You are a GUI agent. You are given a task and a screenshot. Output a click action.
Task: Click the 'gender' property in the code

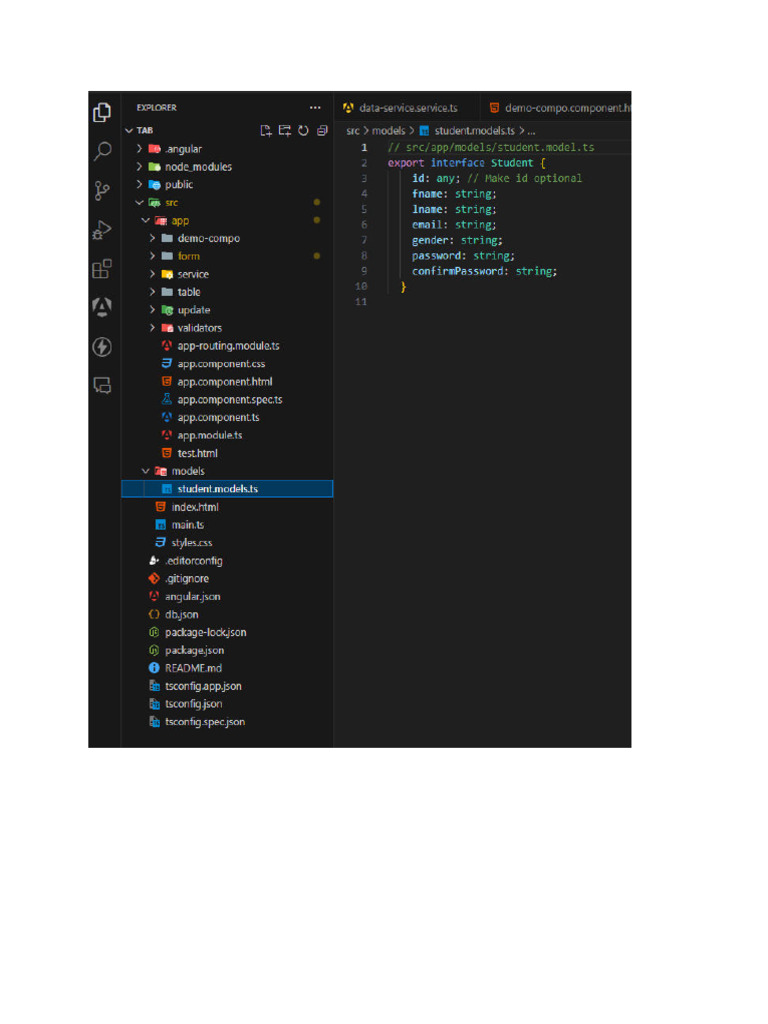430,240
